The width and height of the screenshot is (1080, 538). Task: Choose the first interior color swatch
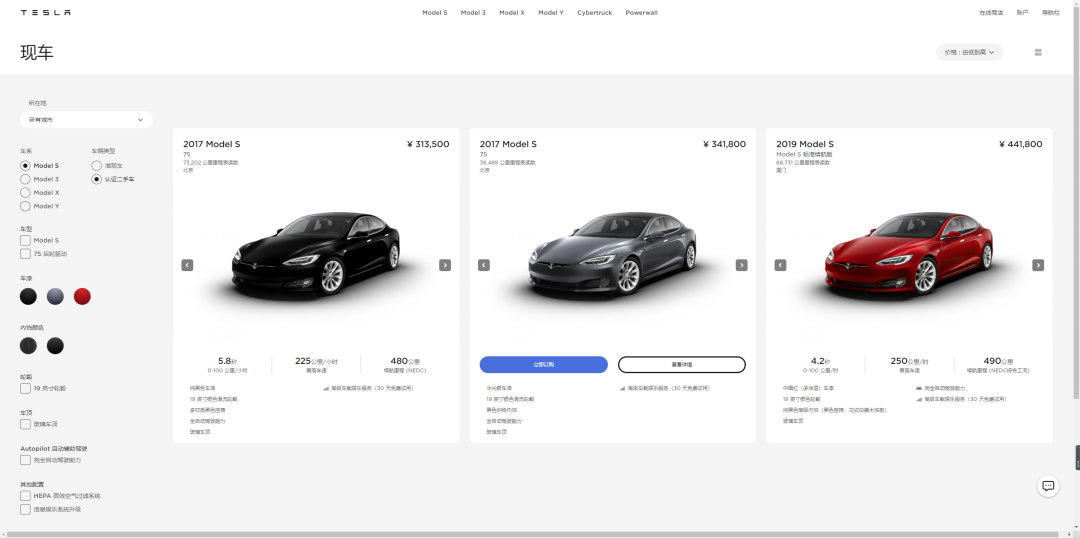click(x=28, y=346)
